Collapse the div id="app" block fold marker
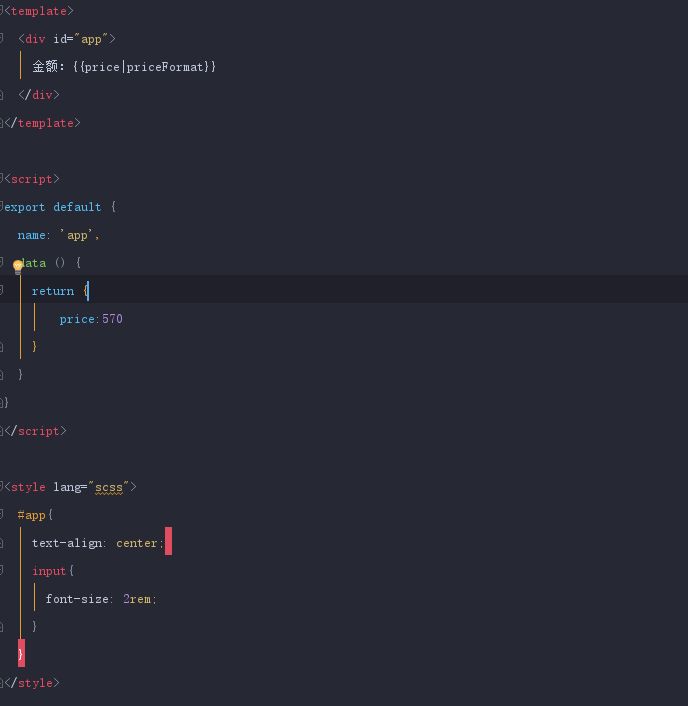This screenshot has width=688, height=706. 3,39
